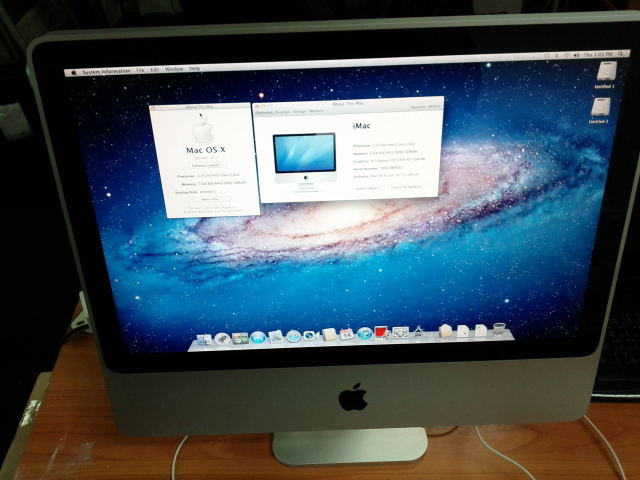This screenshot has height=480, width=640.
Task: Open iTunes from the Dock
Action: point(364,333)
